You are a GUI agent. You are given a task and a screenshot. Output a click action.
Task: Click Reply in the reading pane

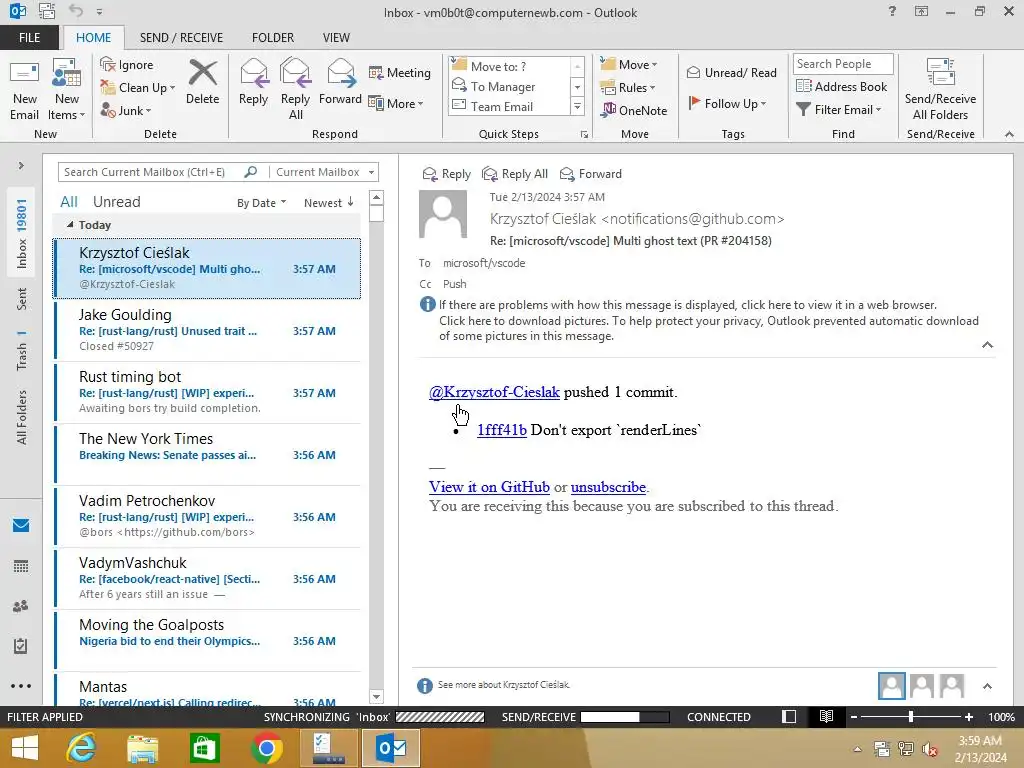click(x=447, y=174)
